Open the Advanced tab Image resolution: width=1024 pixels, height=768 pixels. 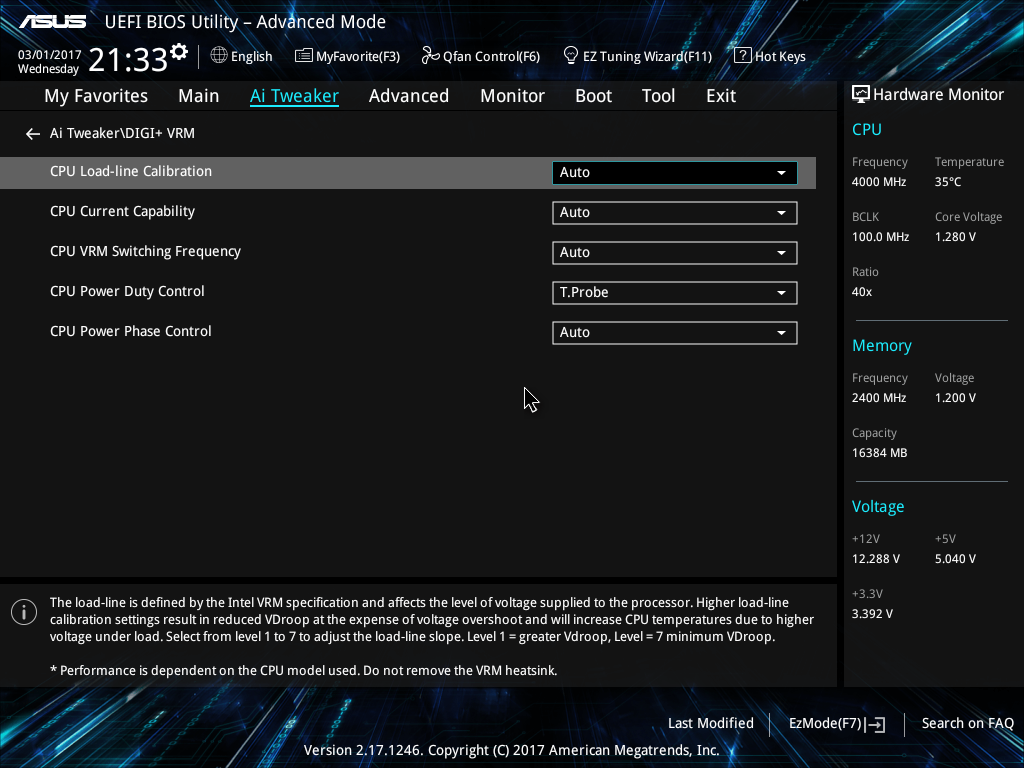(409, 96)
